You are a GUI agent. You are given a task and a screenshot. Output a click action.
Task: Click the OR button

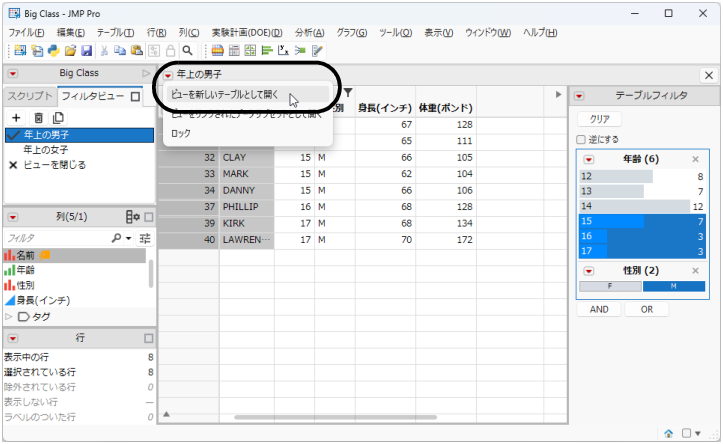click(x=646, y=309)
